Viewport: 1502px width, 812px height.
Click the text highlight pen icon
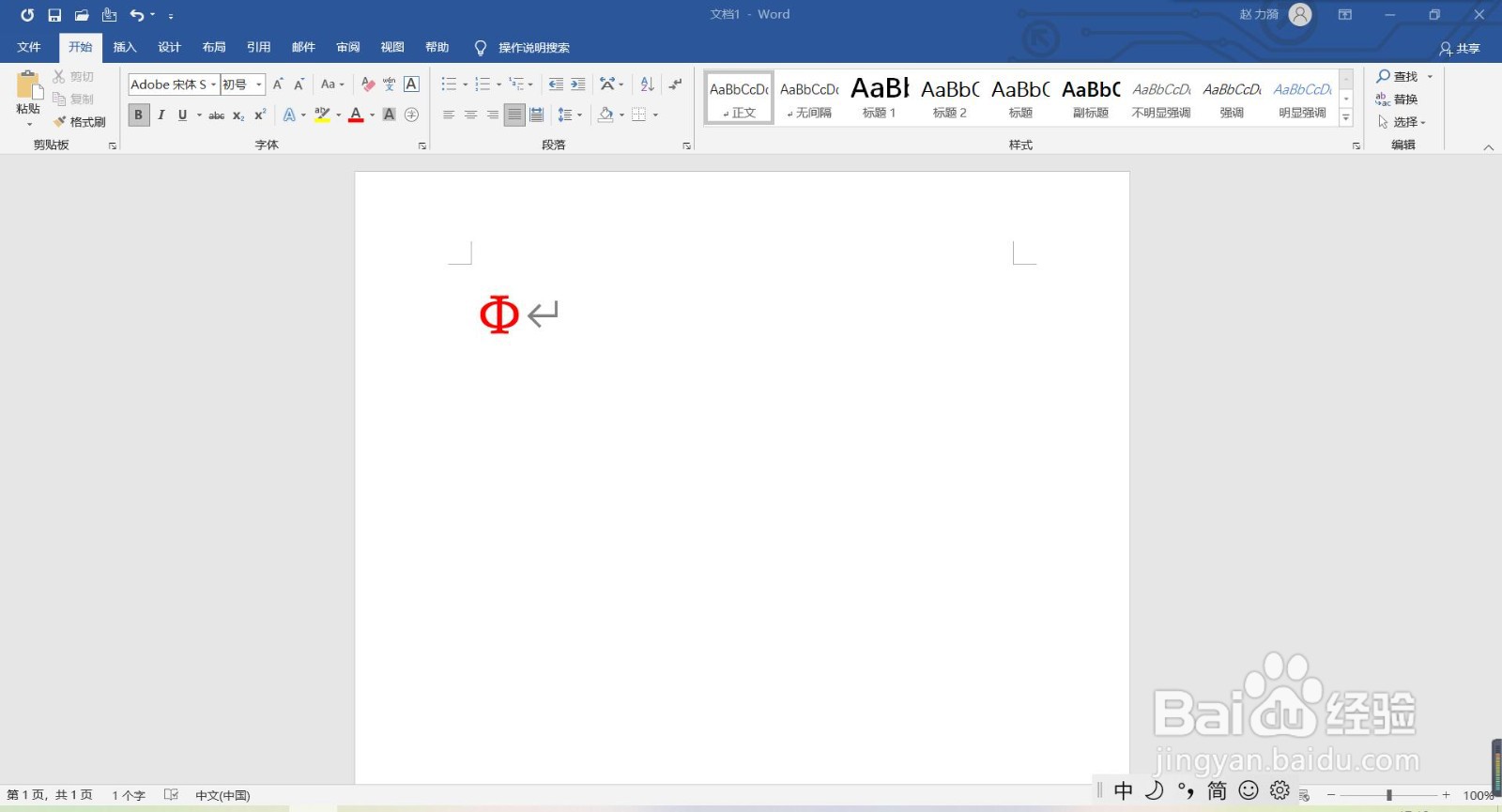322,115
